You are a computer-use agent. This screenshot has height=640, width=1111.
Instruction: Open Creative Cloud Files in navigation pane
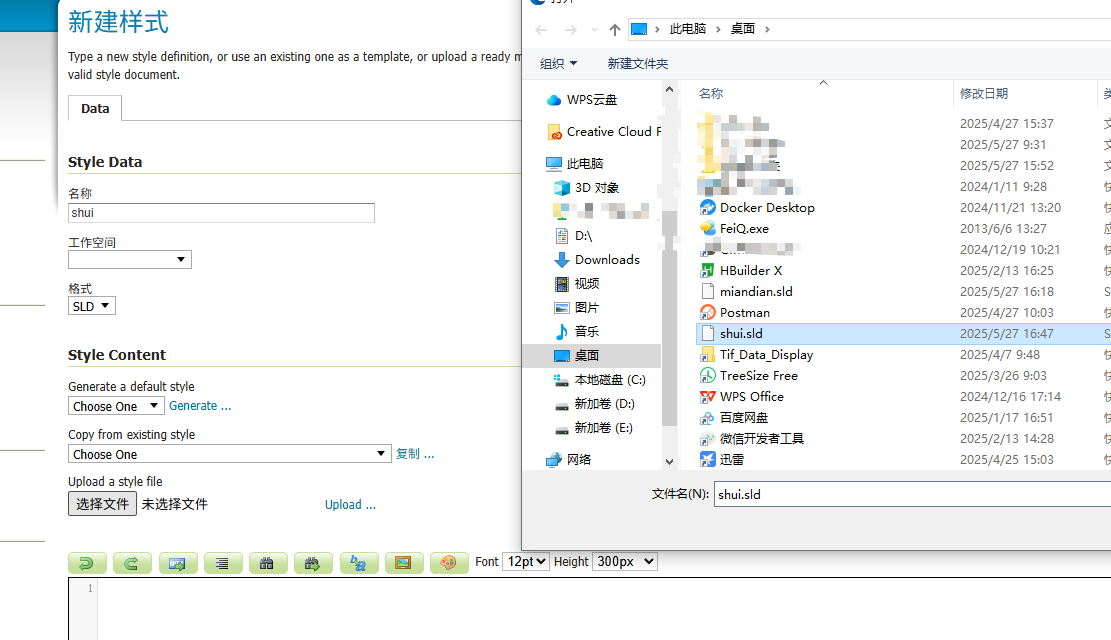pos(604,132)
